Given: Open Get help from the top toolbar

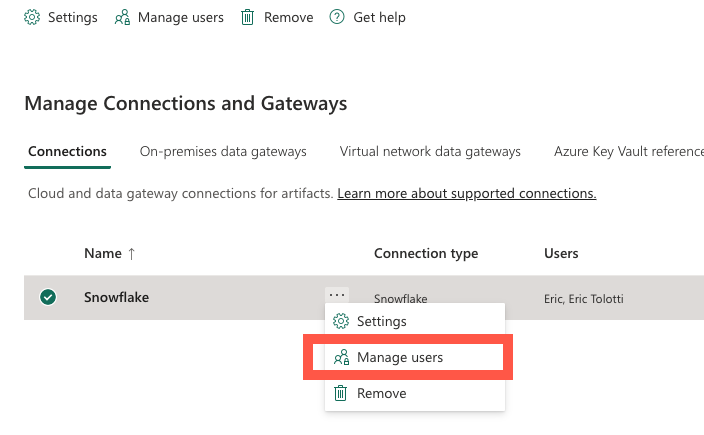Looking at the screenshot, I should (337, 18).
